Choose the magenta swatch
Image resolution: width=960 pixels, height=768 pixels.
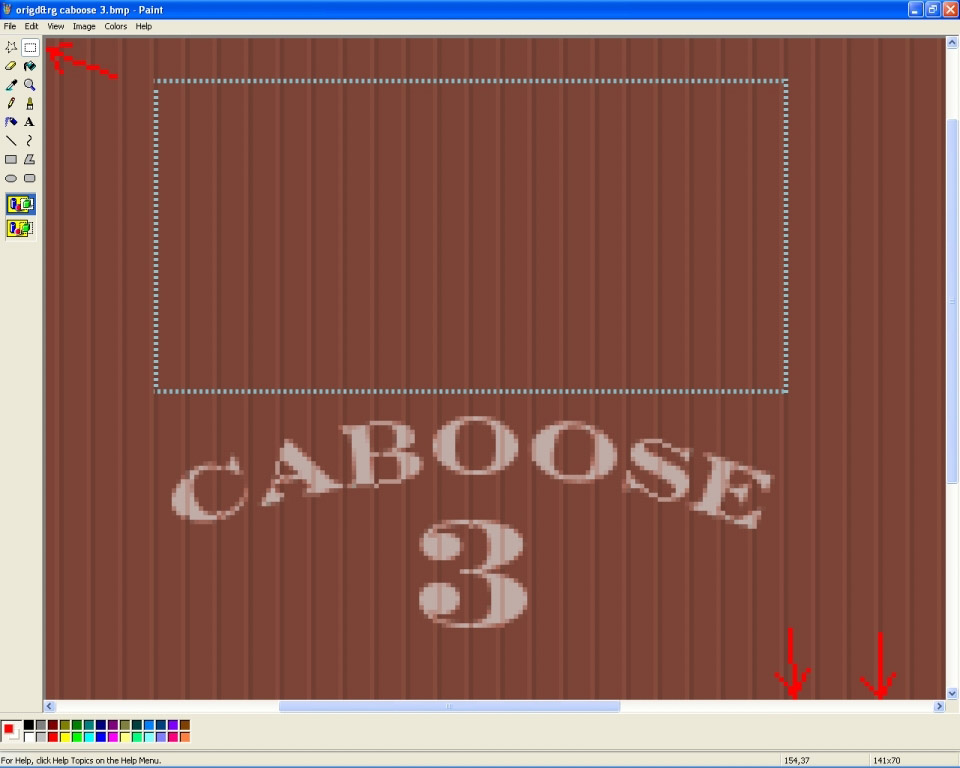[x=113, y=737]
